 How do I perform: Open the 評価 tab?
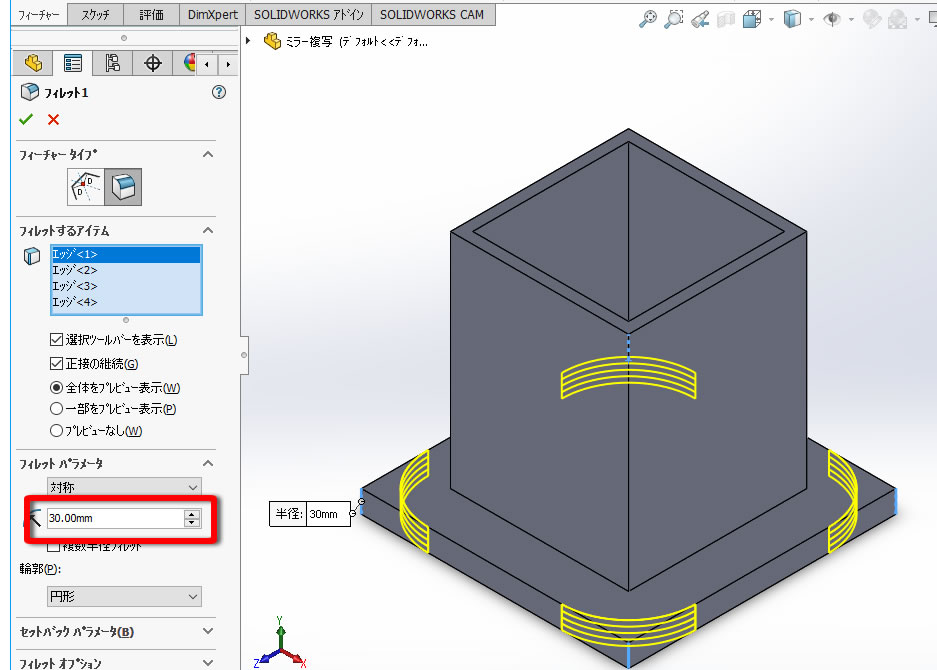(151, 14)
